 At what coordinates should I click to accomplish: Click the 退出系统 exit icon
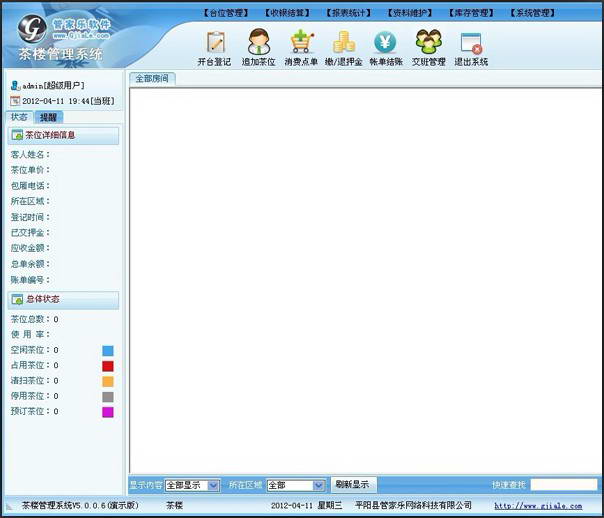(x=471, y=43)
